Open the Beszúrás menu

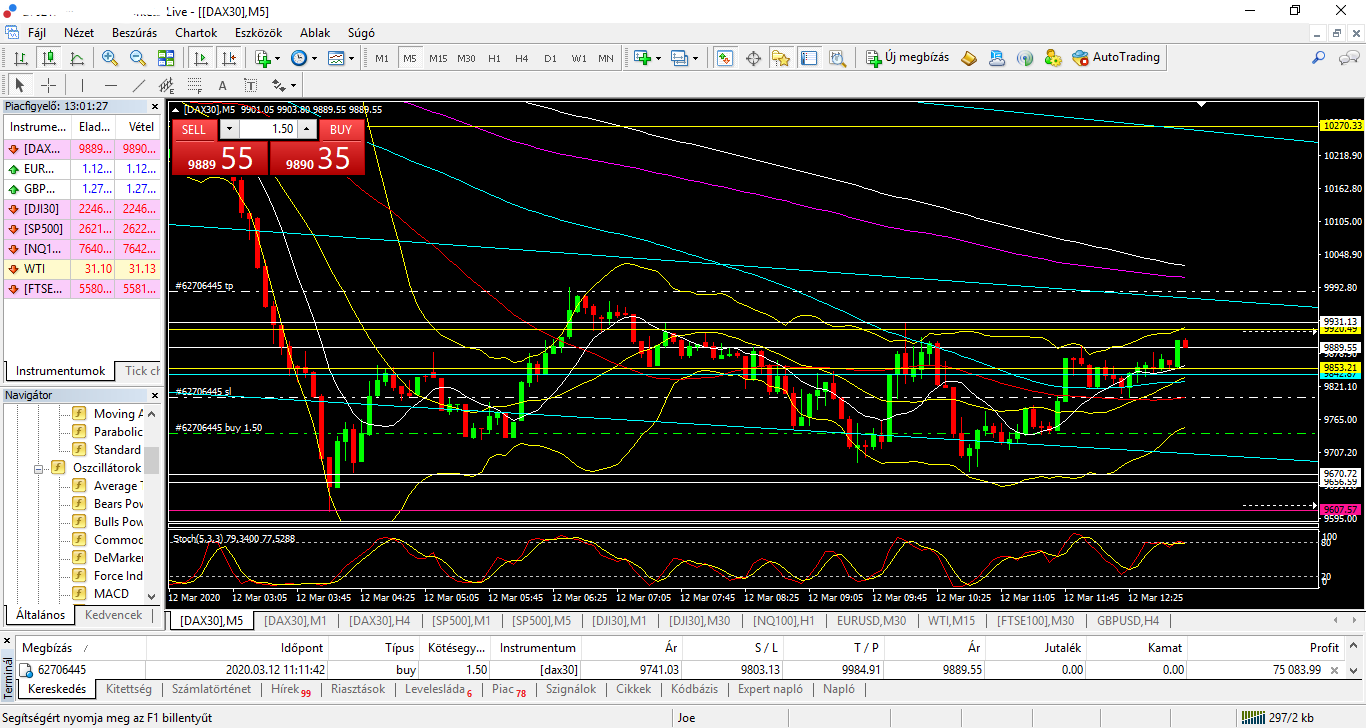pos(134,33)
